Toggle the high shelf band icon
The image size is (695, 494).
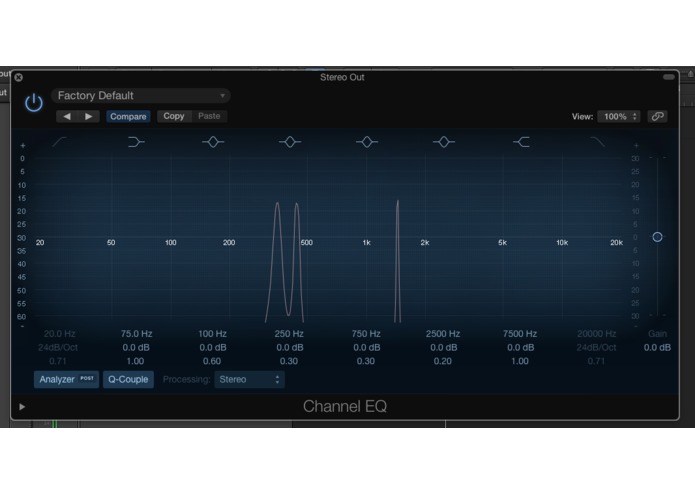click(x=521, y=142)
